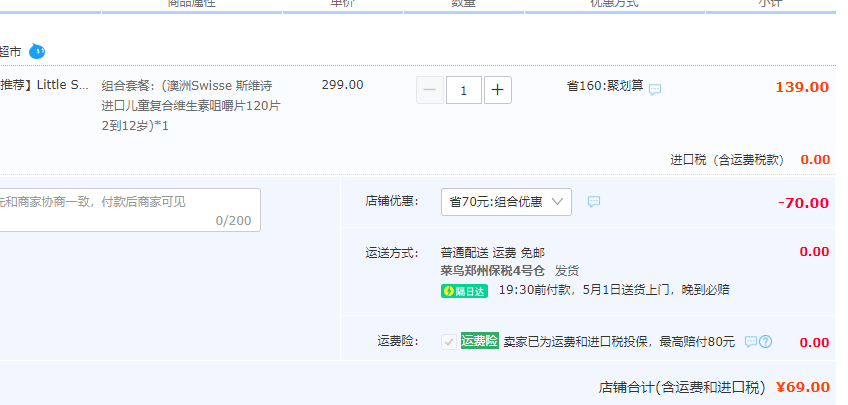The image size is (848, 405).
Task: Increase quantity with the plus button
Action: click(x=498, y=90)
